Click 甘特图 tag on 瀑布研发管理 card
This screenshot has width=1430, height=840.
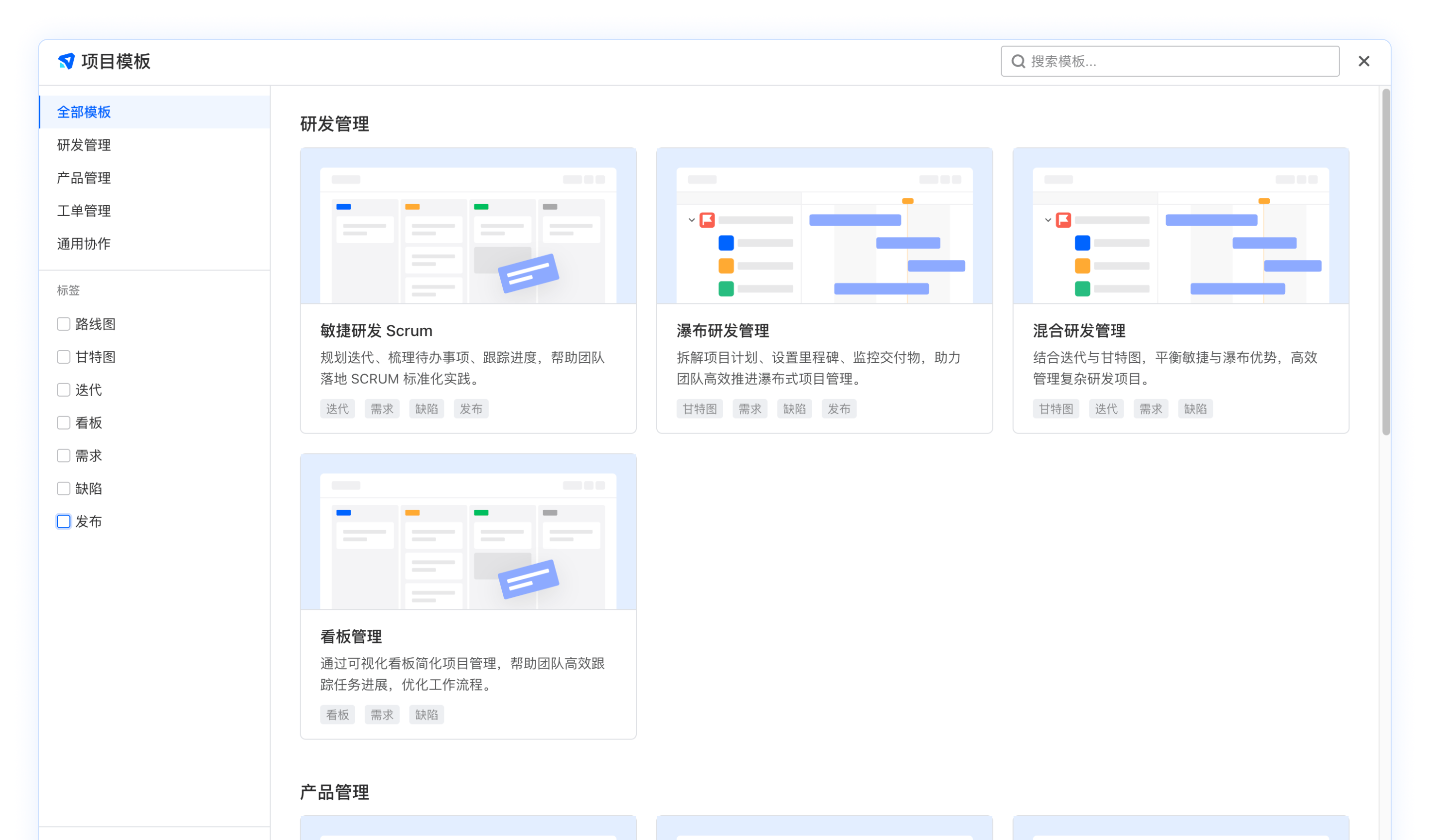pyautogui.click(x=699, y=409)
